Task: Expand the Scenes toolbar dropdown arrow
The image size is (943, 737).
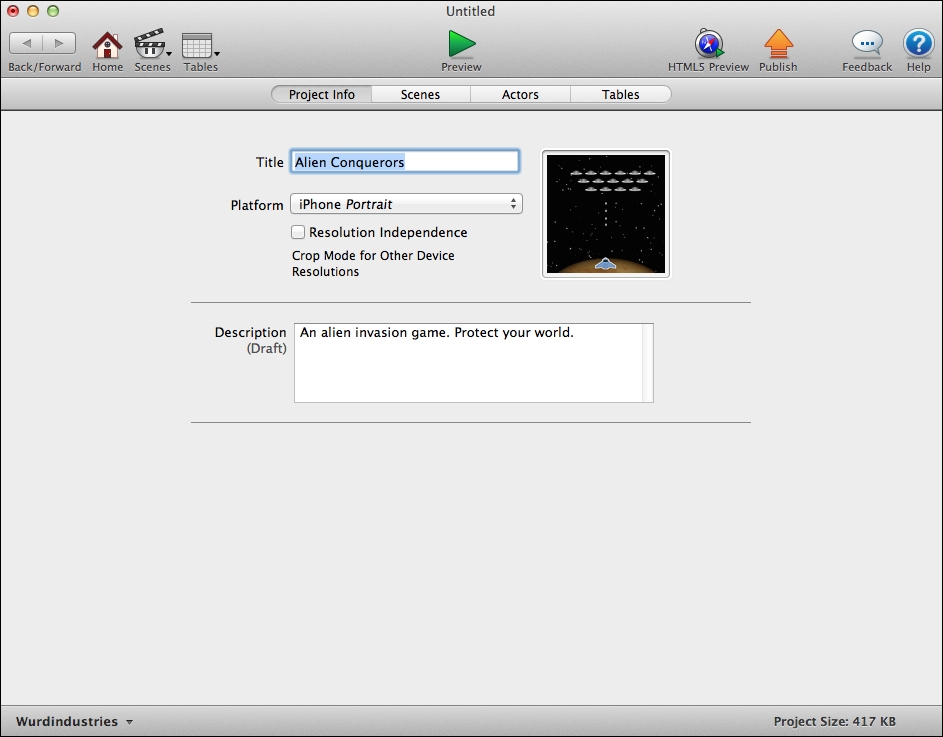Action: pos(169,54)
